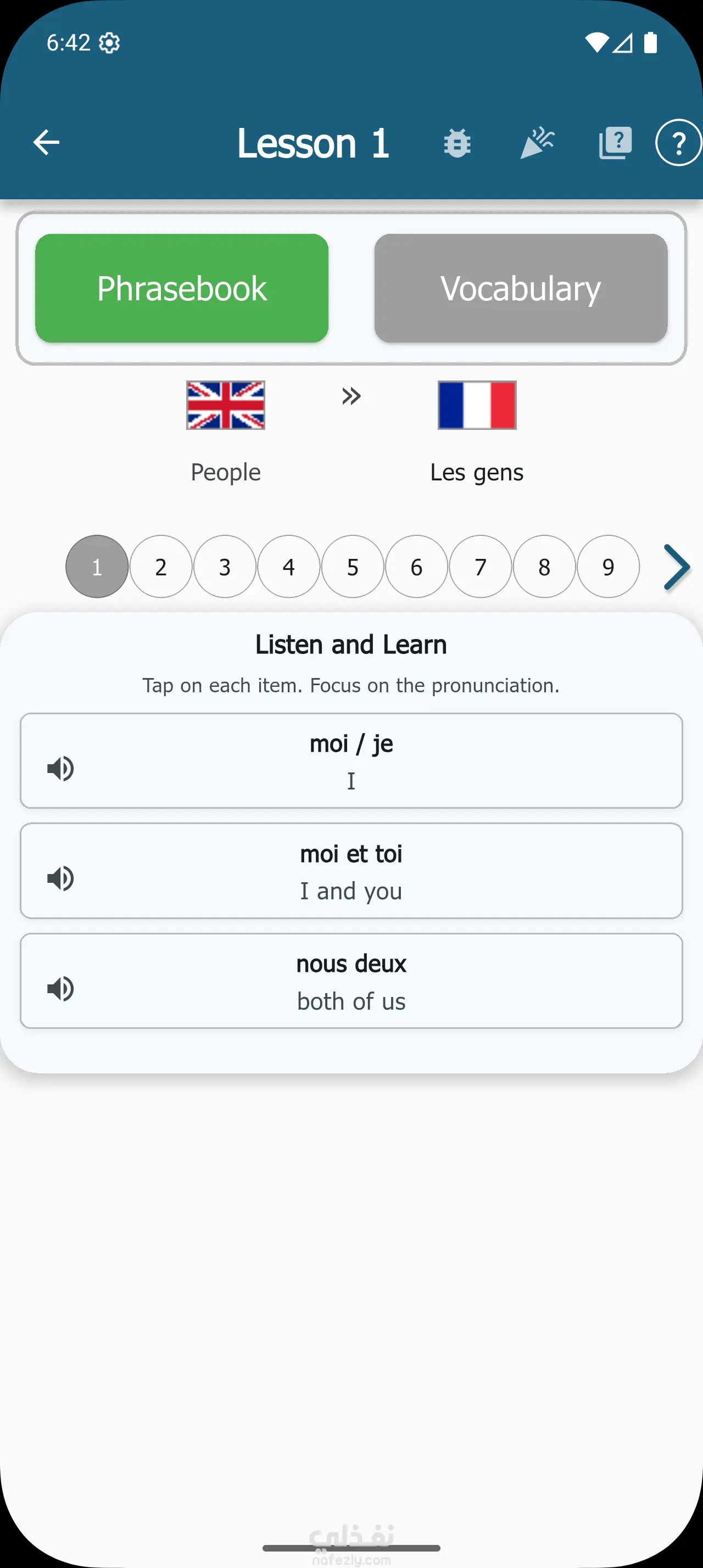This screenshot has height=1568, width=703.
Task: Jump to step 9 circle
Action: click(x=608, y=567)
